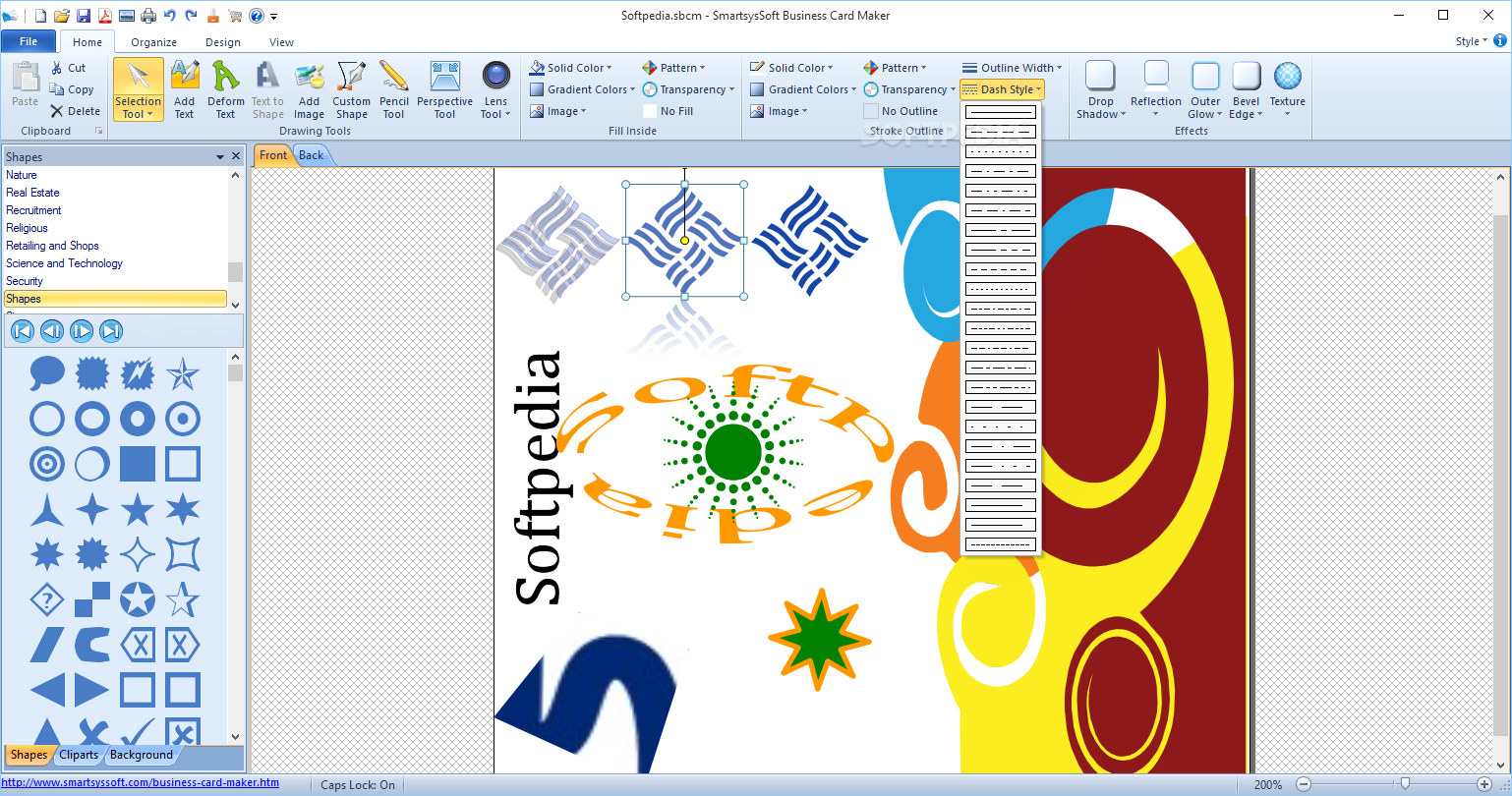
Task: Apply the Bevel Edge effect
Action: click(1246, 89)
